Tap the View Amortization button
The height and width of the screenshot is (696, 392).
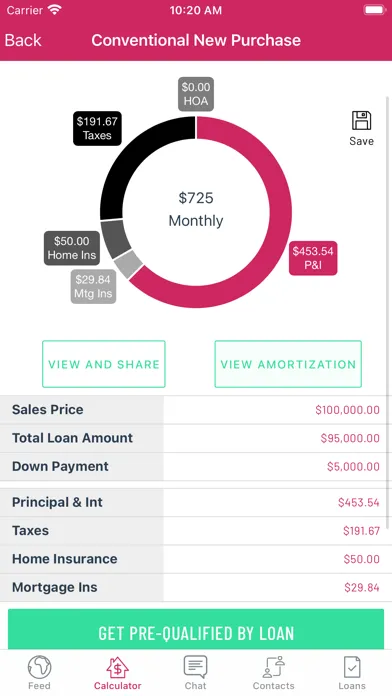pos(288,364)
